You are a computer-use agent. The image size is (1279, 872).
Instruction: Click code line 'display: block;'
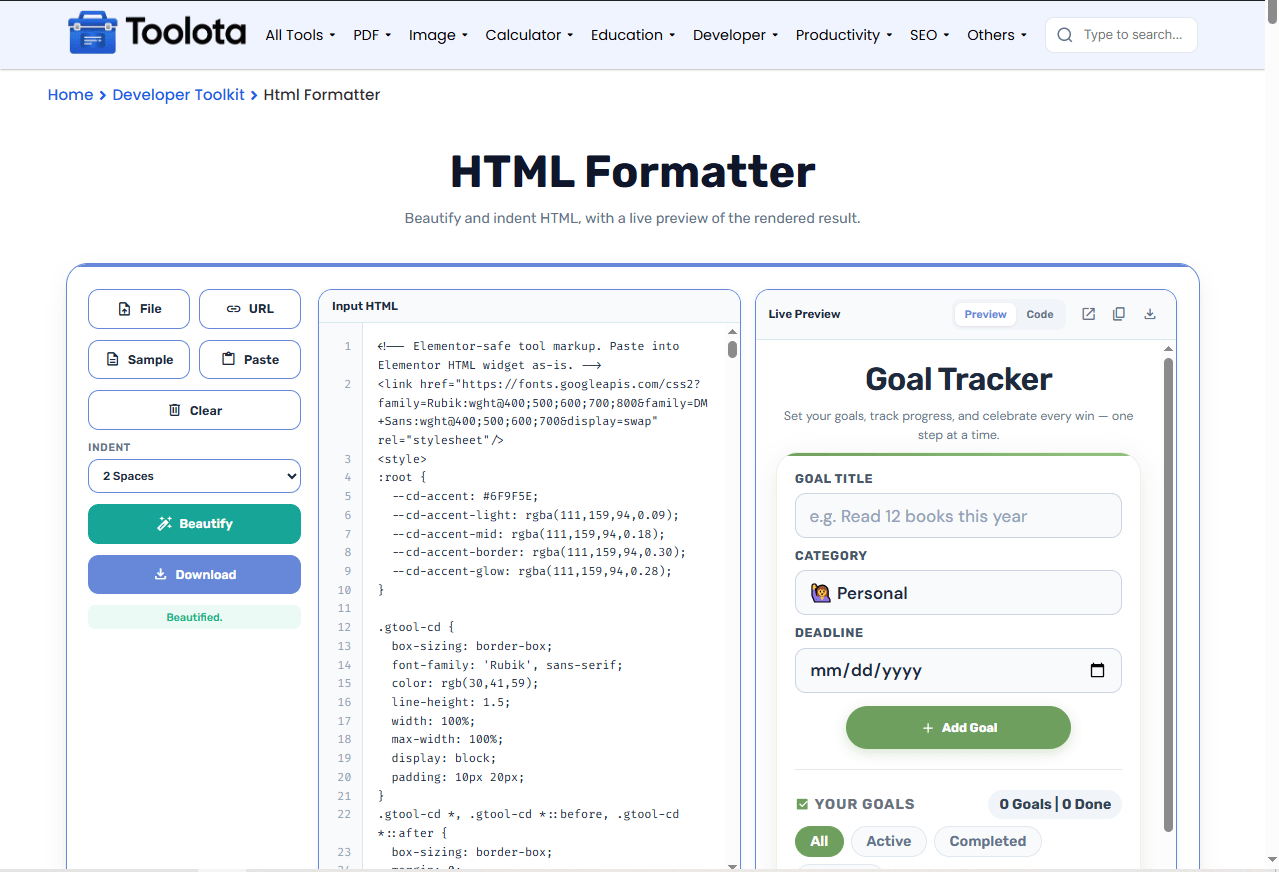tap(443, 758)
